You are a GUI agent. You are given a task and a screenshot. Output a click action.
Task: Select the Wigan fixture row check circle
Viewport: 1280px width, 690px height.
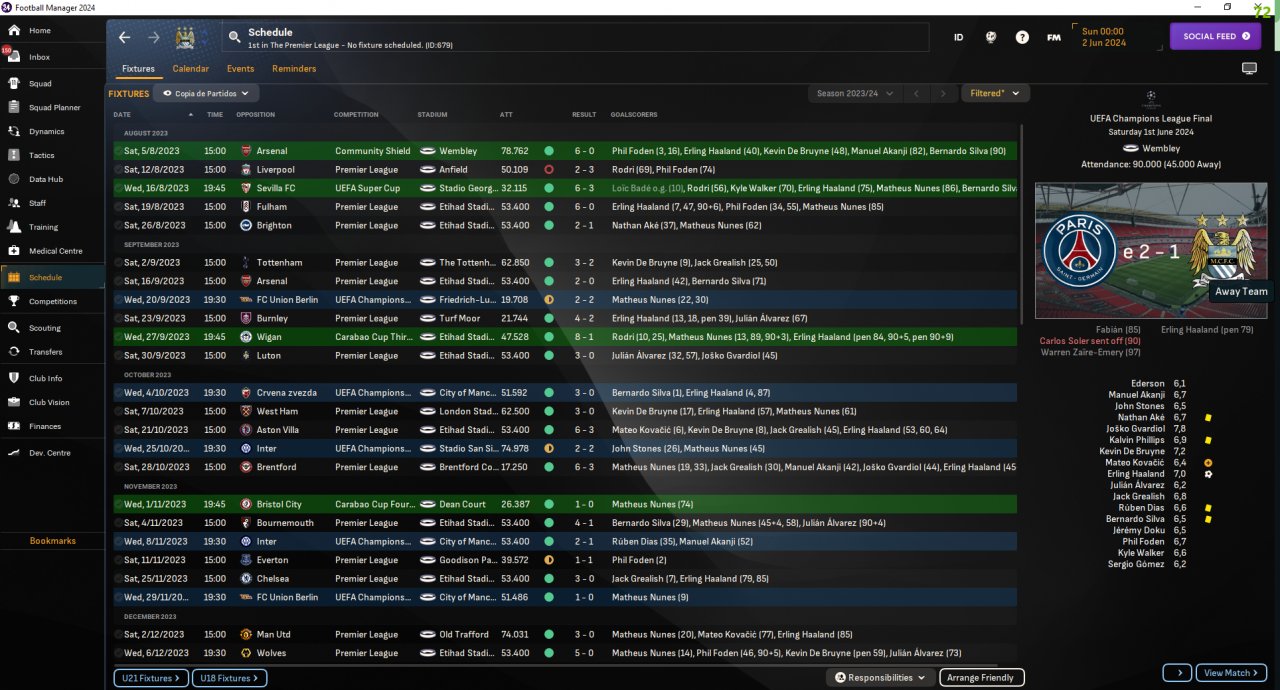pyautogui.click(x=118, y=337)
